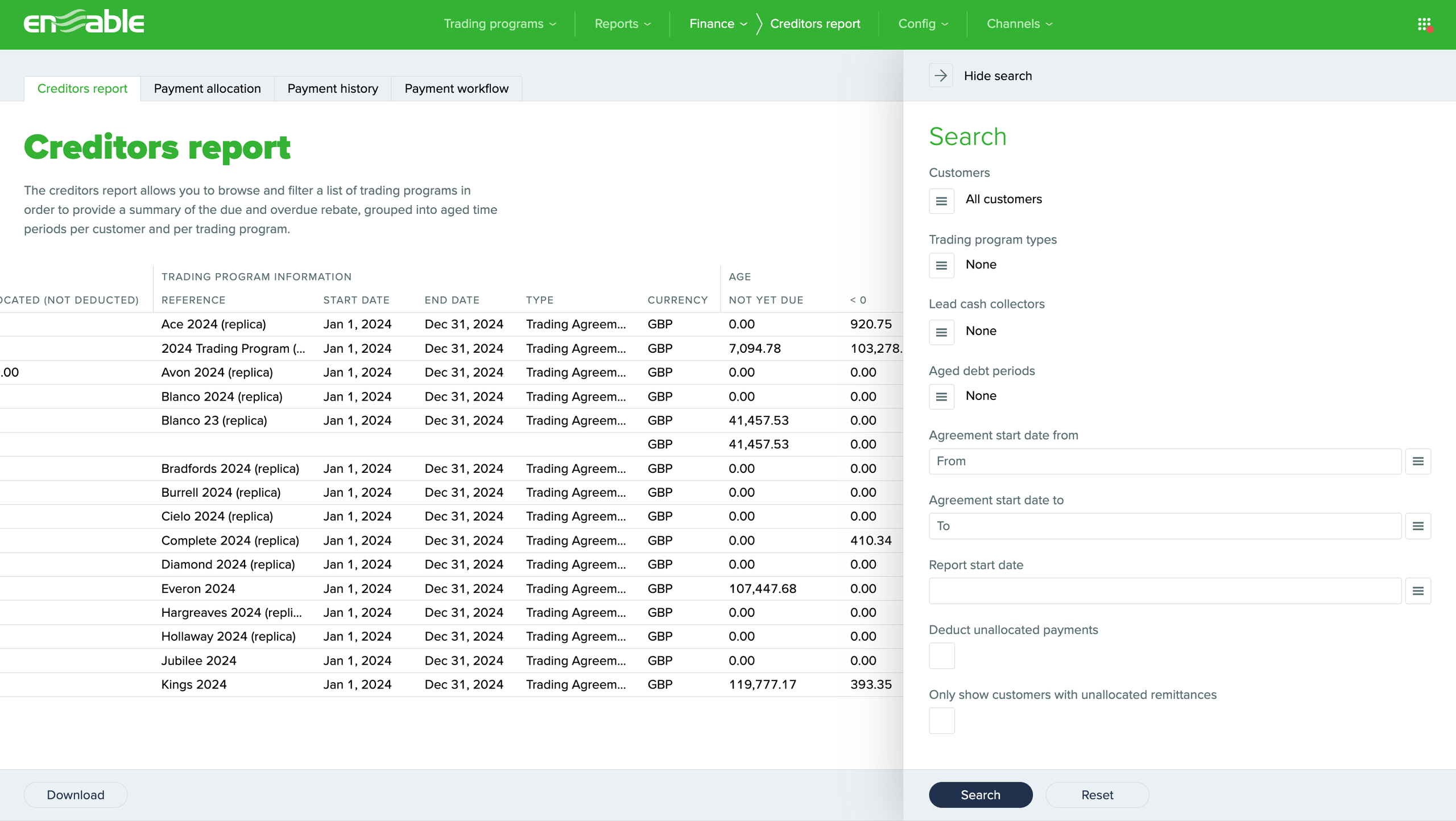
Task: Click the Reset button
Action: coord(1097,795)
